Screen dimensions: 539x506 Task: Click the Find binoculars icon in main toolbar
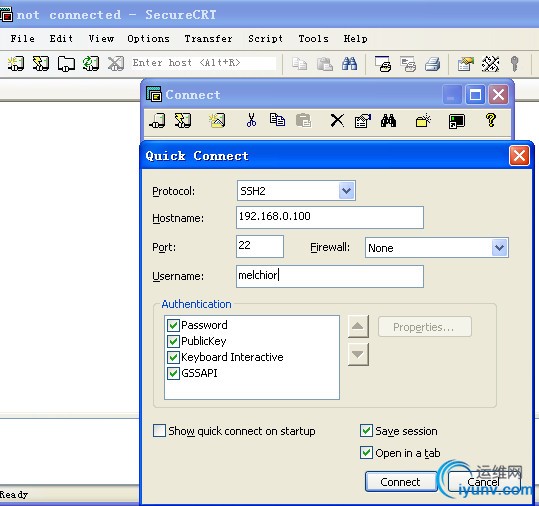point(349,64)
